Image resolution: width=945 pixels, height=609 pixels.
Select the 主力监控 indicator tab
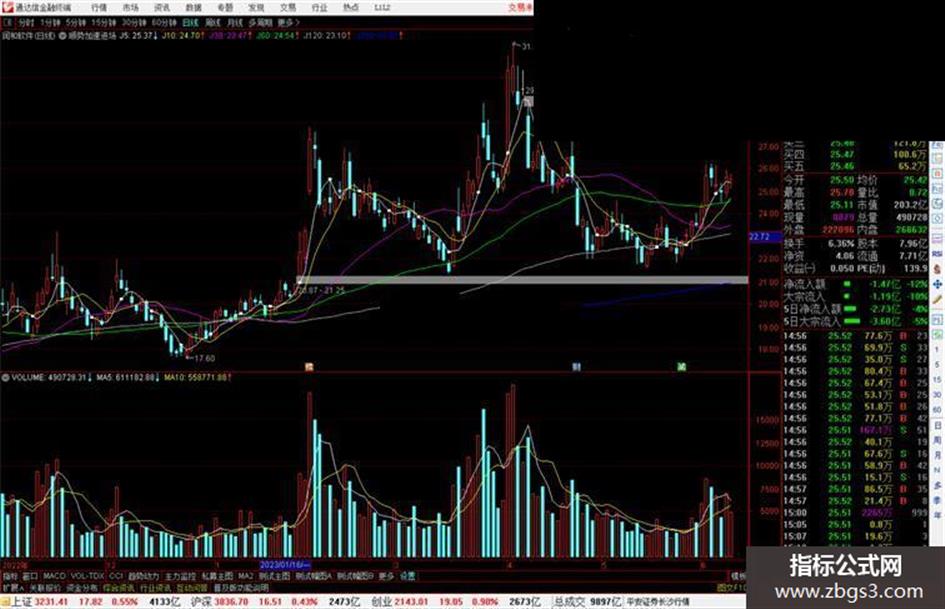(x=181, y=576)
